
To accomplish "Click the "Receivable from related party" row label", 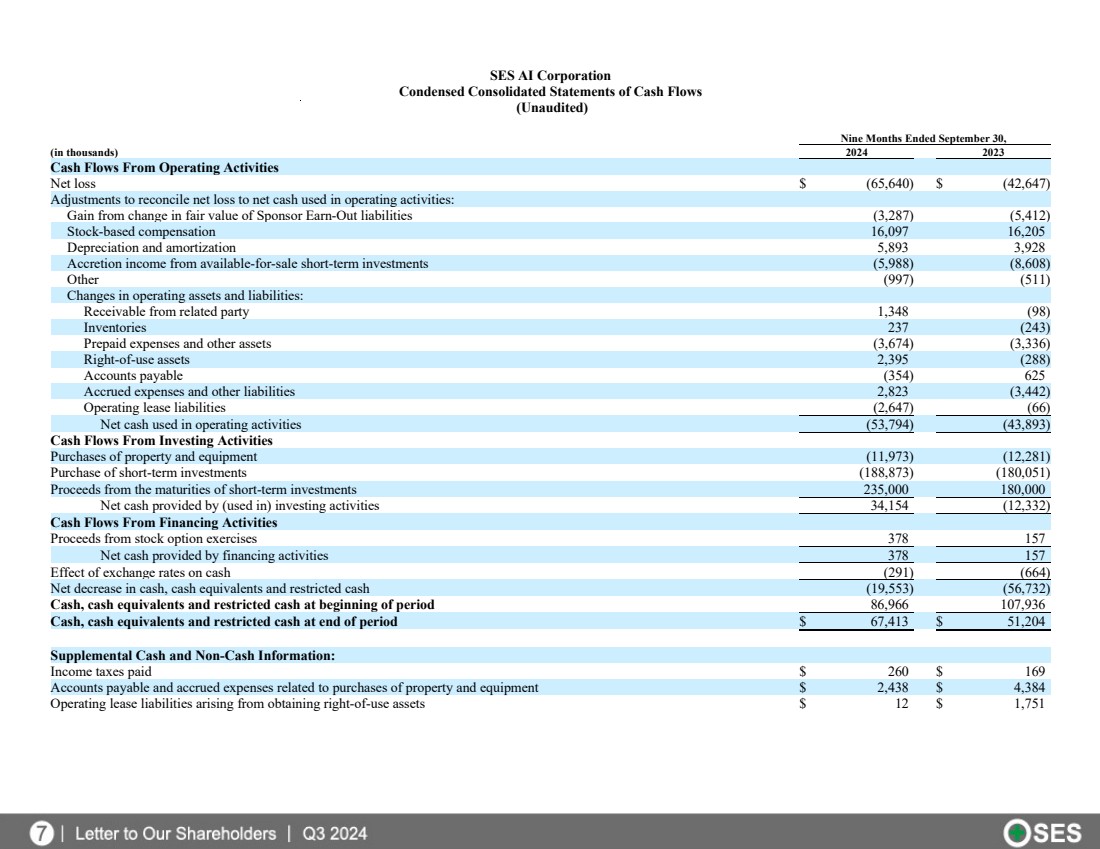I will [x=166, y=312].
